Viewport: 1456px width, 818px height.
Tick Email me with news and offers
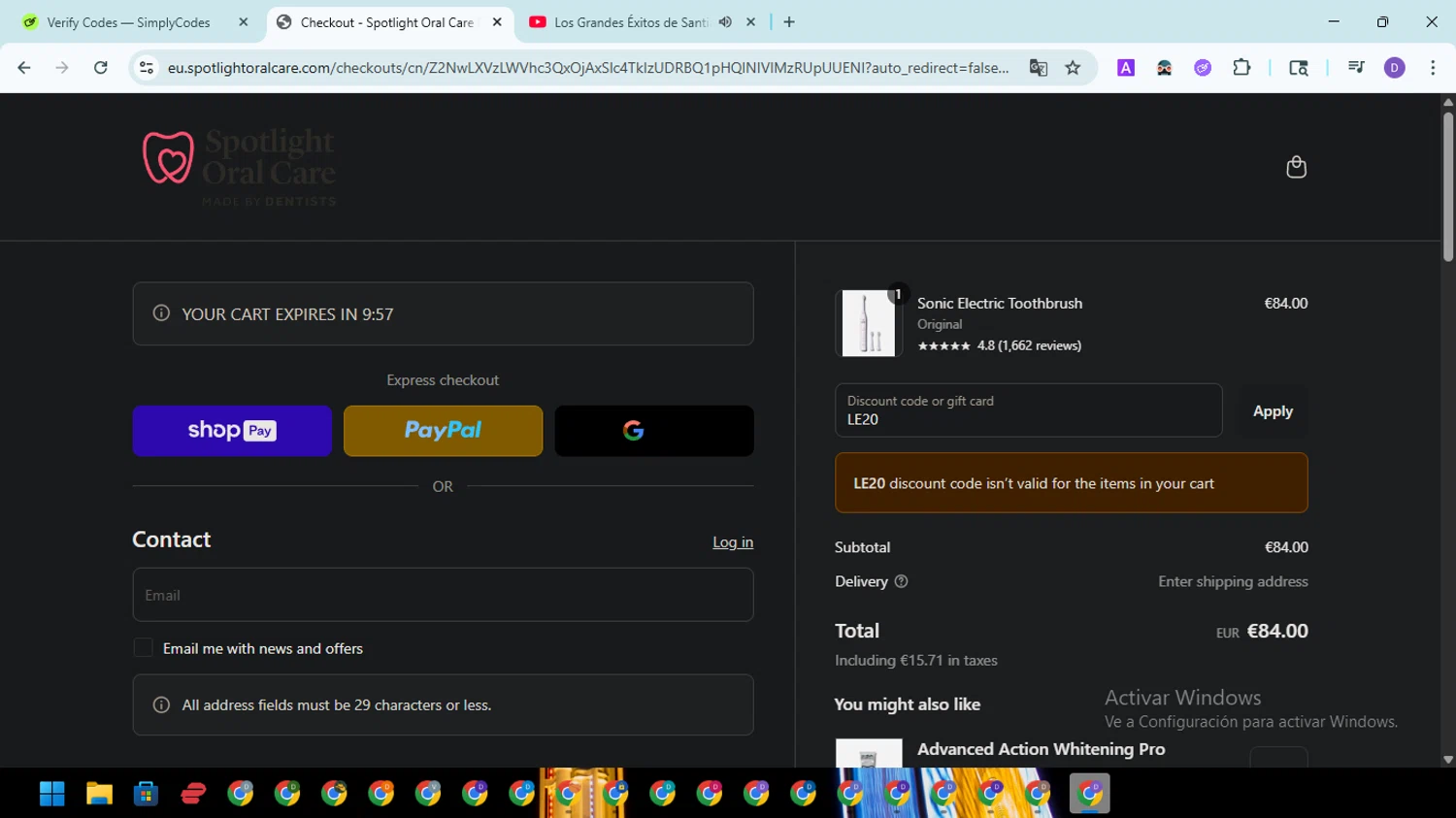144,648
